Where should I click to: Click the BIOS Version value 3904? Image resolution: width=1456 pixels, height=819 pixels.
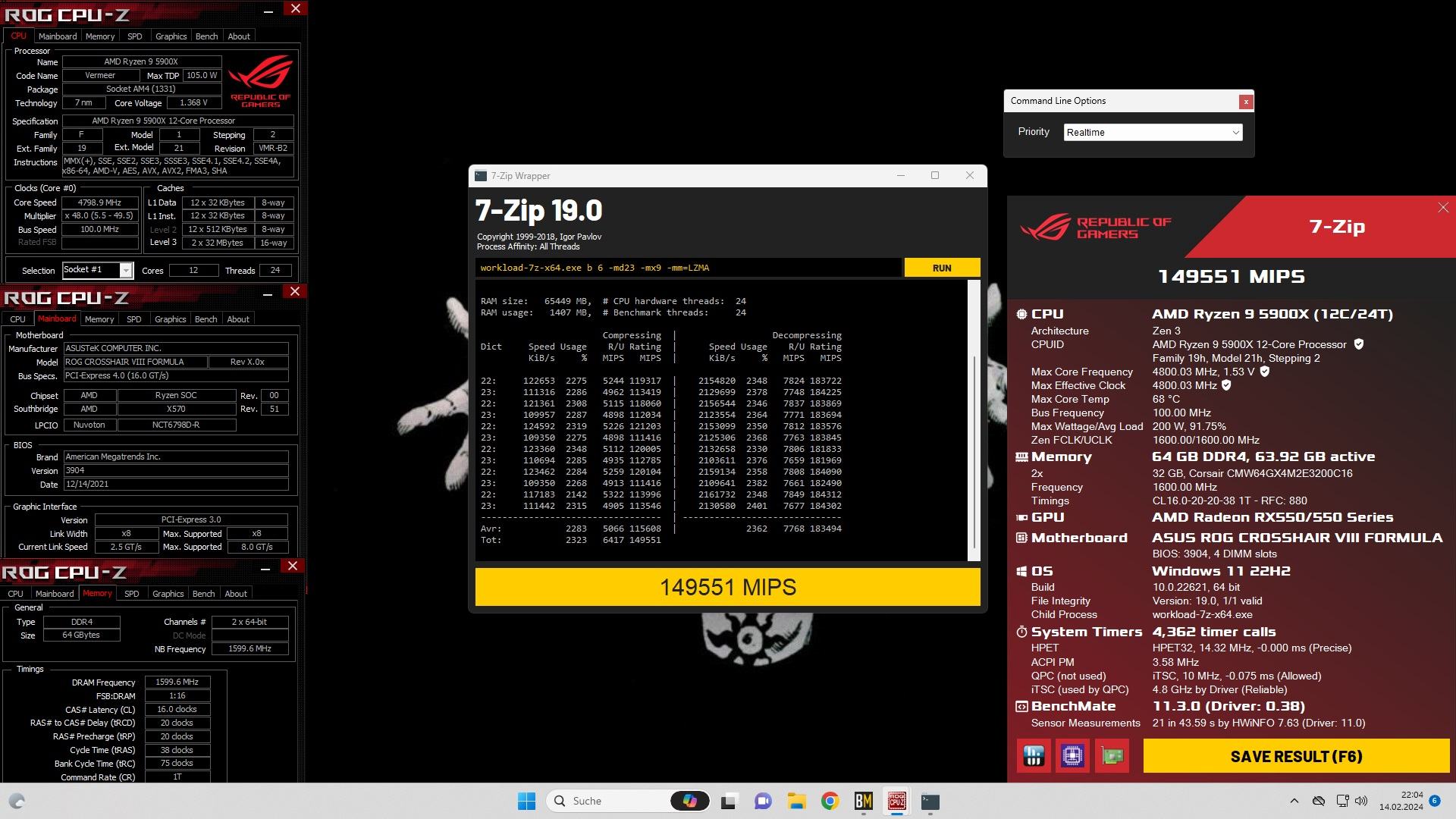(x=176, y=470)
